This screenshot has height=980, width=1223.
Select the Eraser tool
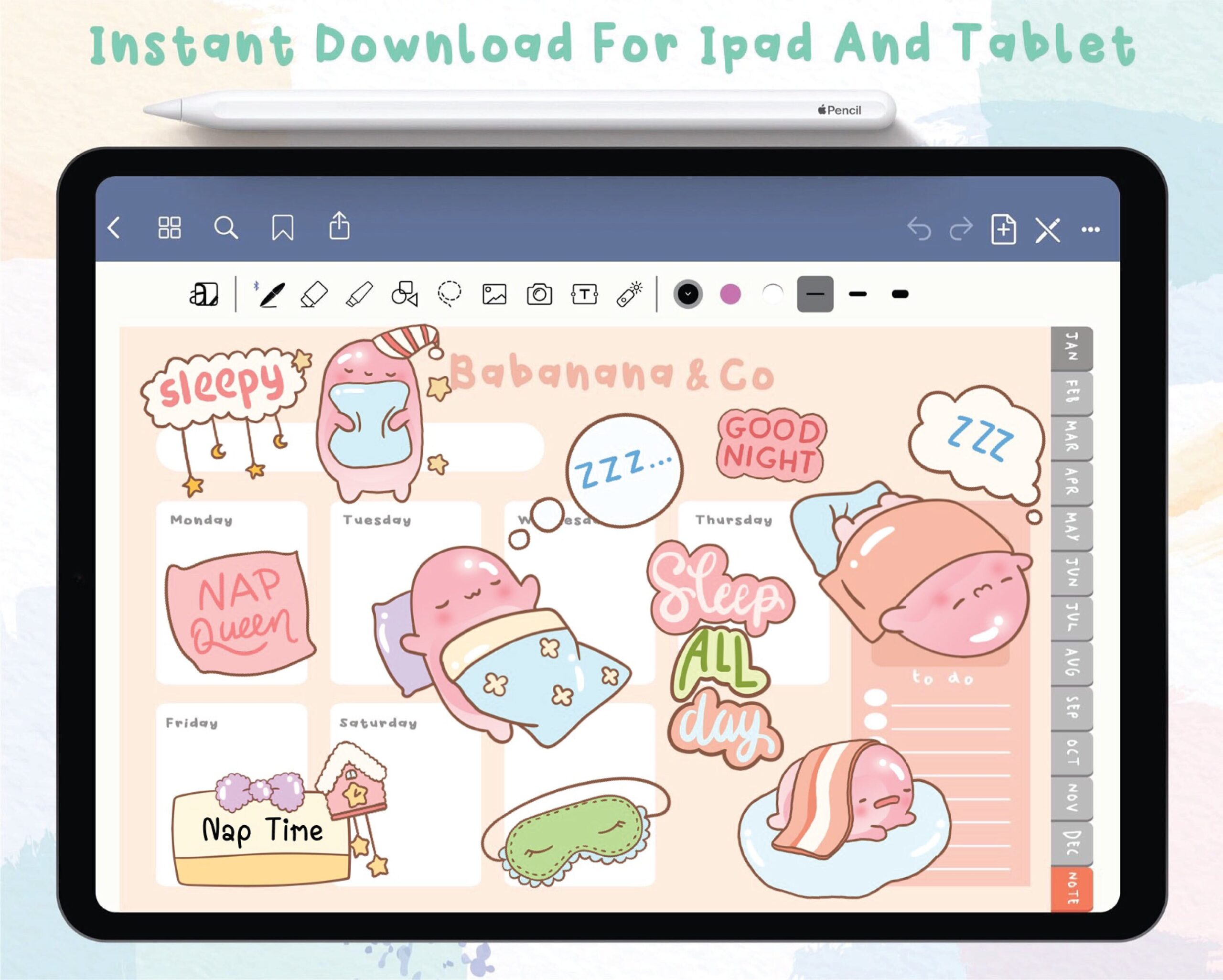314,294
